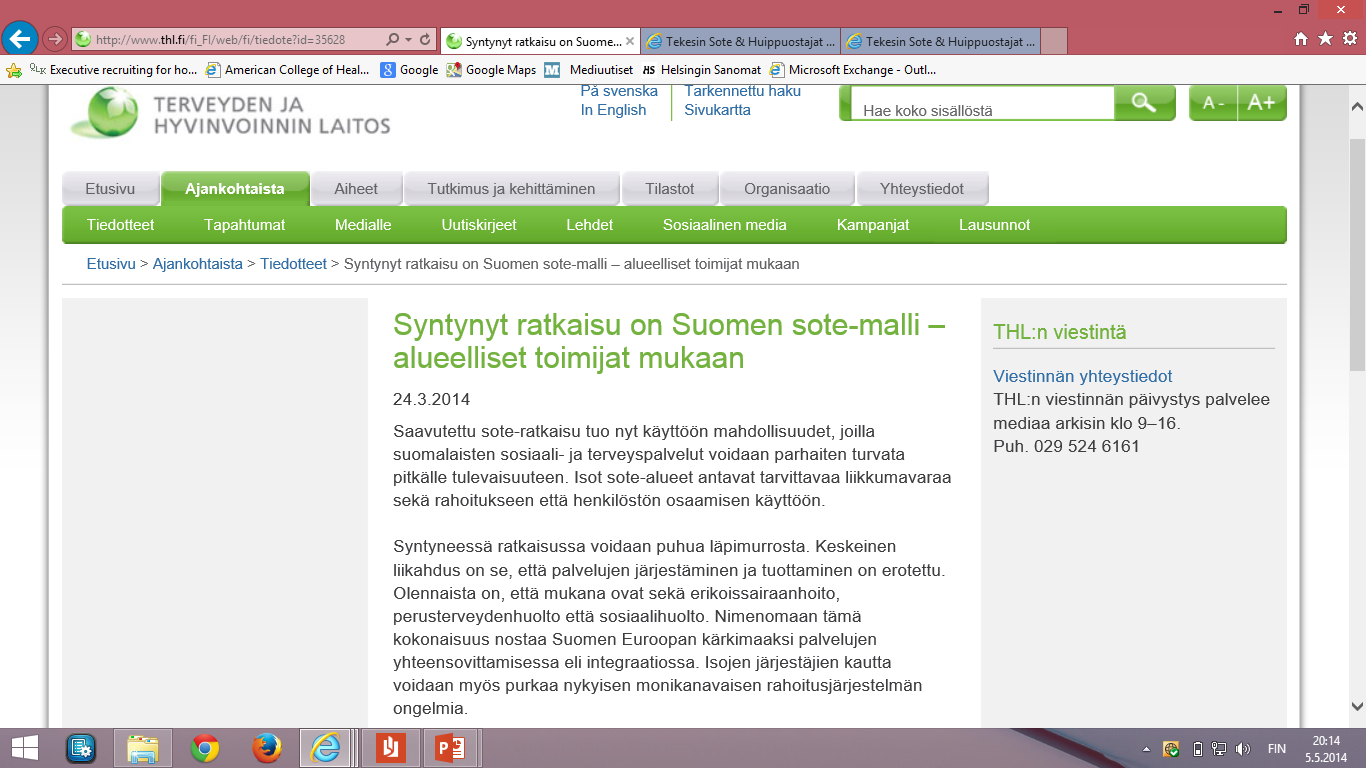Click the volume speaker tray icon
The image size is (1366, 768).
coord(1243,749)
